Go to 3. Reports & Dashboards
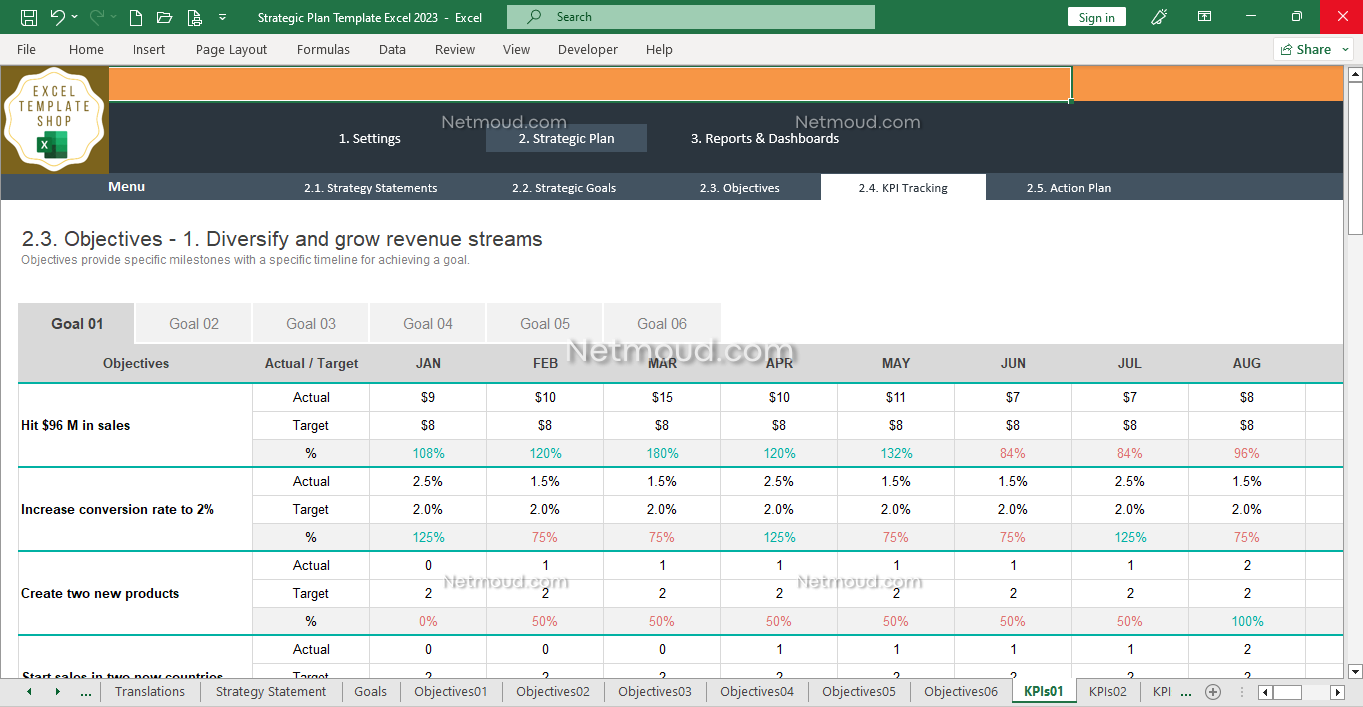The height and width of the screenshot is (707, 1363). point(765,139)
